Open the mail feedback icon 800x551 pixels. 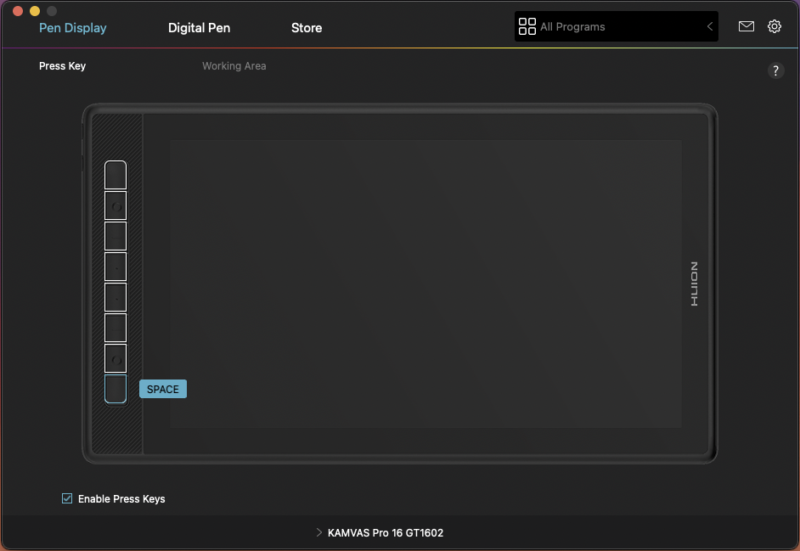pyautogui.click(x=746, y=26)
